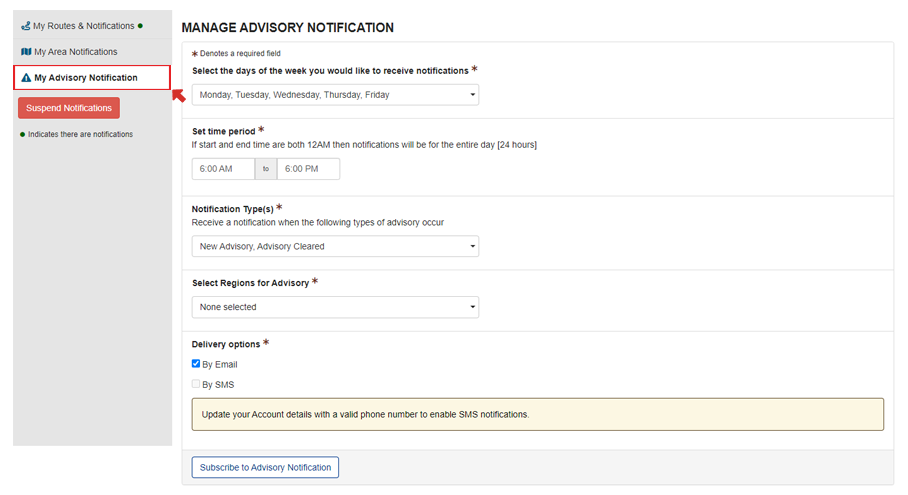Set the 6:00 PM end time field
The image size is (908, 495).
click(x=308, y=168)
